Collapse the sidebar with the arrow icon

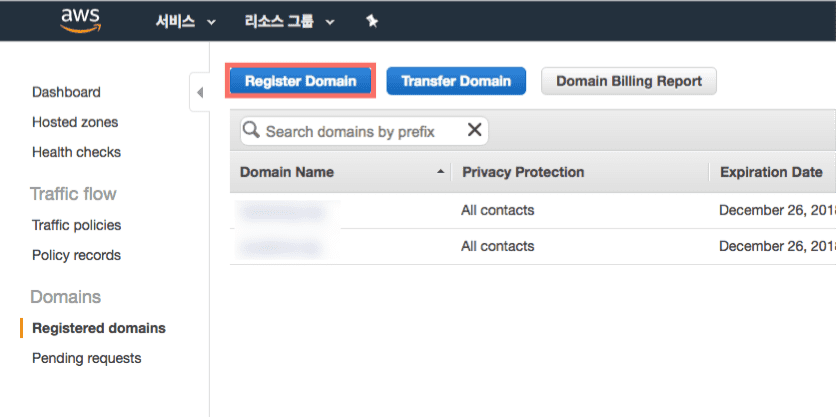click(x=200, y=93)
